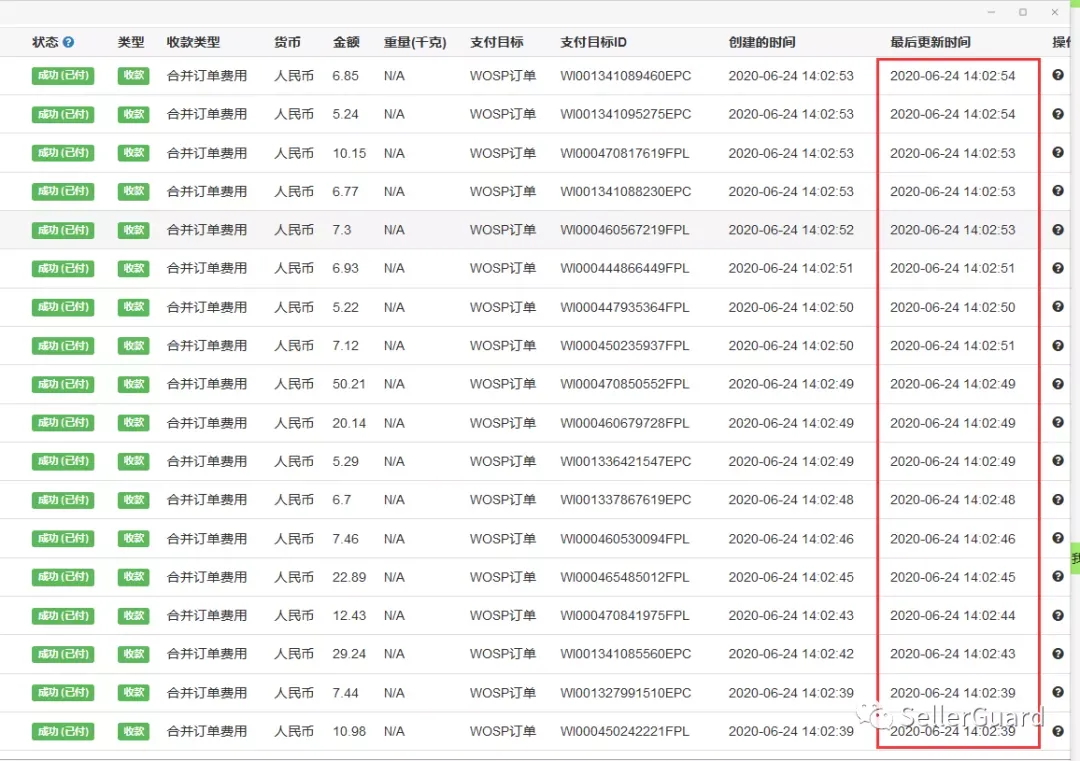Click help icon in row WI001341095275EPC
The height and width of the screenshot is (761, 1080).
click(x=1058, y=114)
